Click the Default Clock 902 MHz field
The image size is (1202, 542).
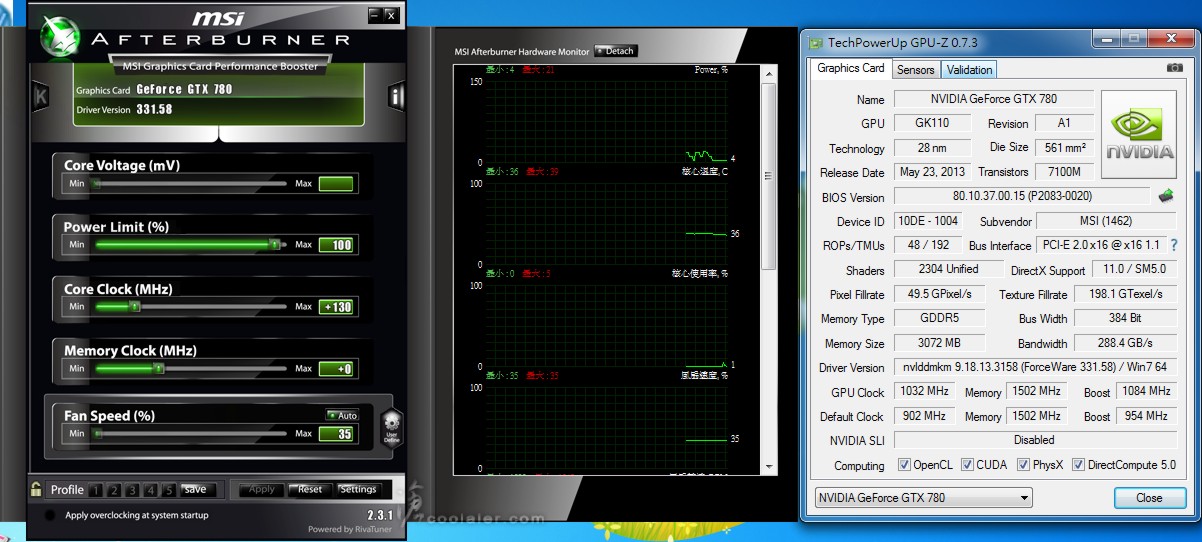(x=924, y=416)
